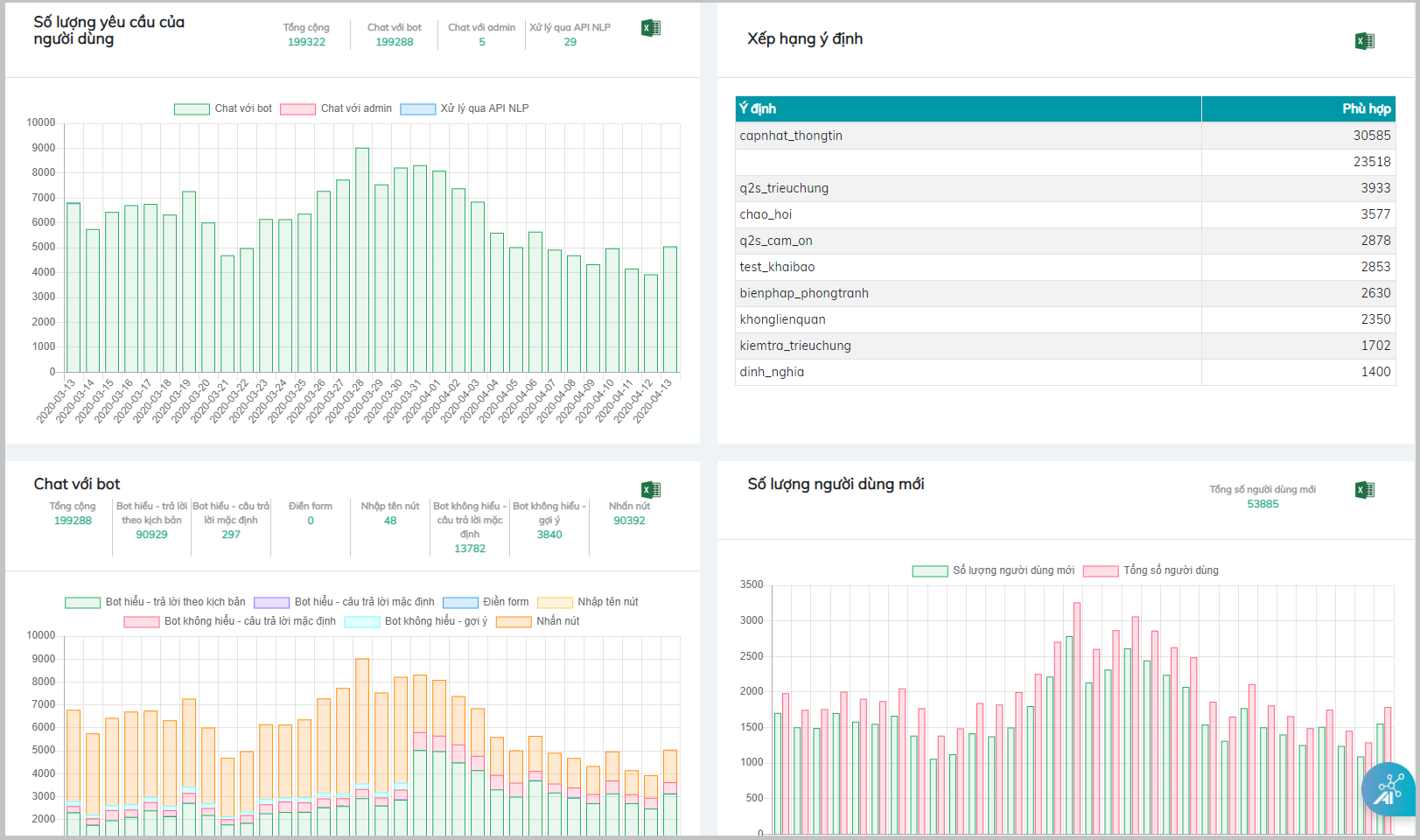Select the dinh_nghia intent row
Image resolution: width=1420 pixels, height=840 pixels.
pos(1066,372)
